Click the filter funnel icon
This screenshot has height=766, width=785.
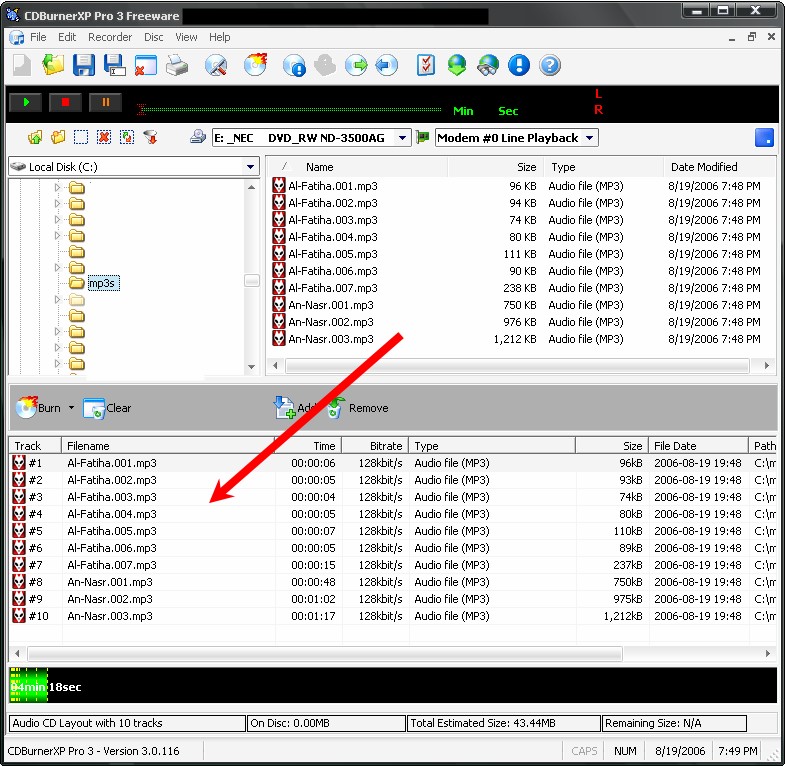pos(150,137)
